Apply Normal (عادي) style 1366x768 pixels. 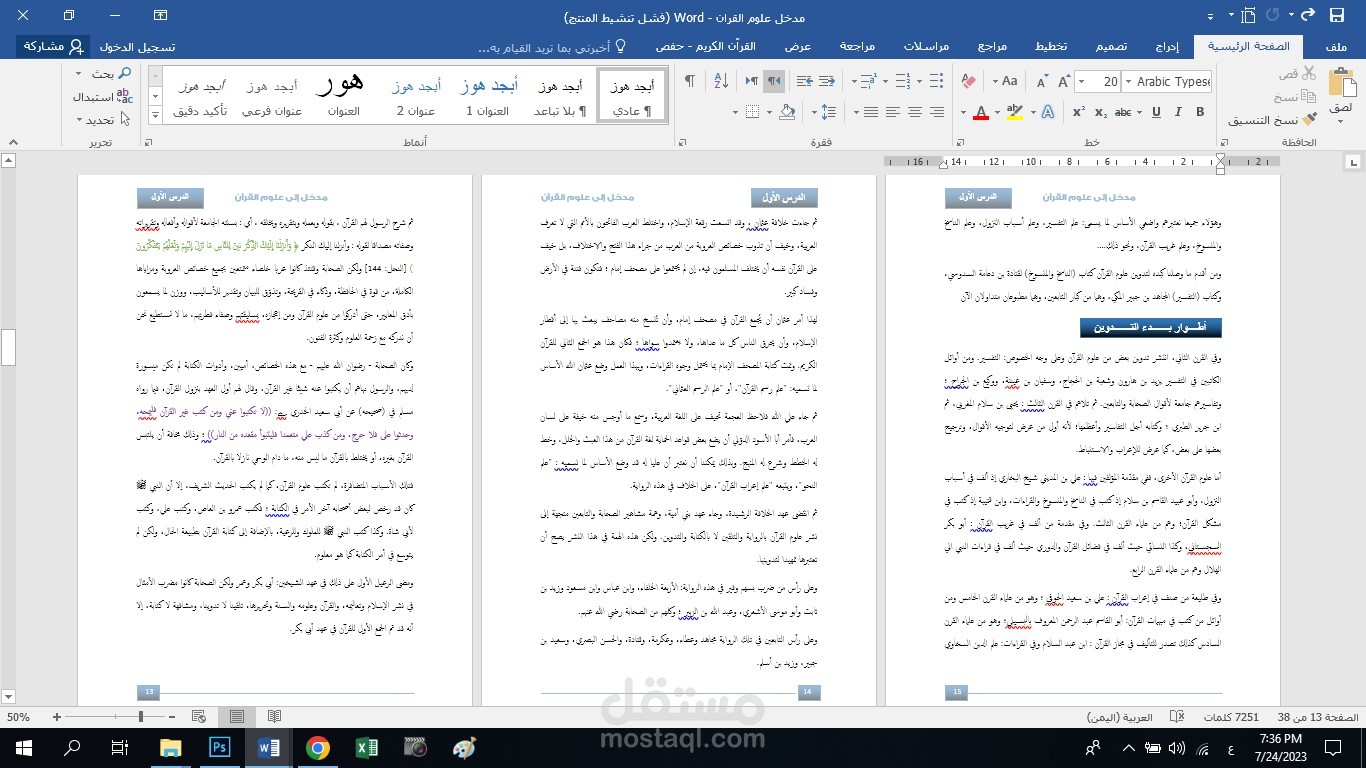pyautogui.click(x=632, y=95)
